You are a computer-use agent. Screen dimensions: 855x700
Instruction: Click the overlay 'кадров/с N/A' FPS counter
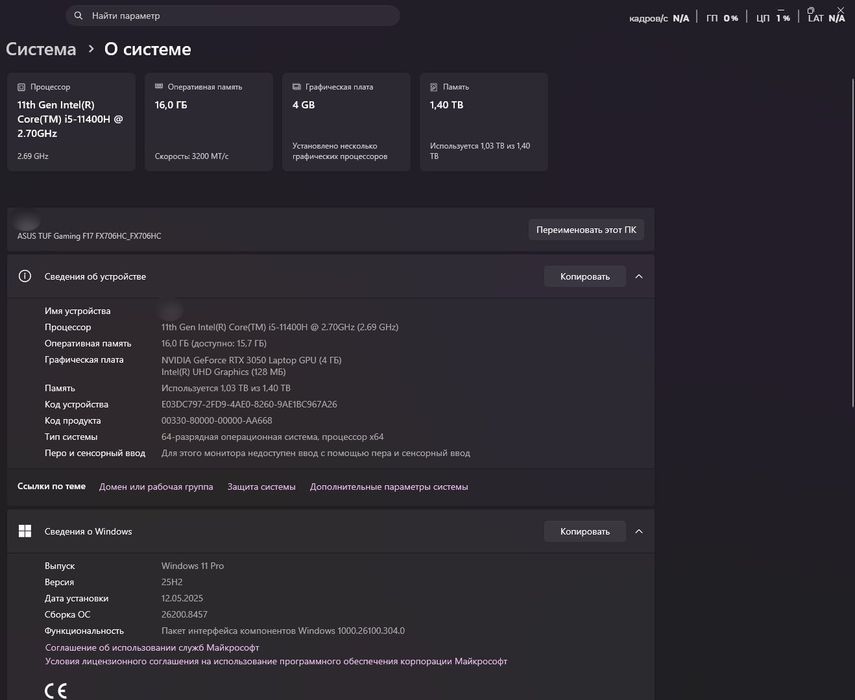(x=659, y=19)
